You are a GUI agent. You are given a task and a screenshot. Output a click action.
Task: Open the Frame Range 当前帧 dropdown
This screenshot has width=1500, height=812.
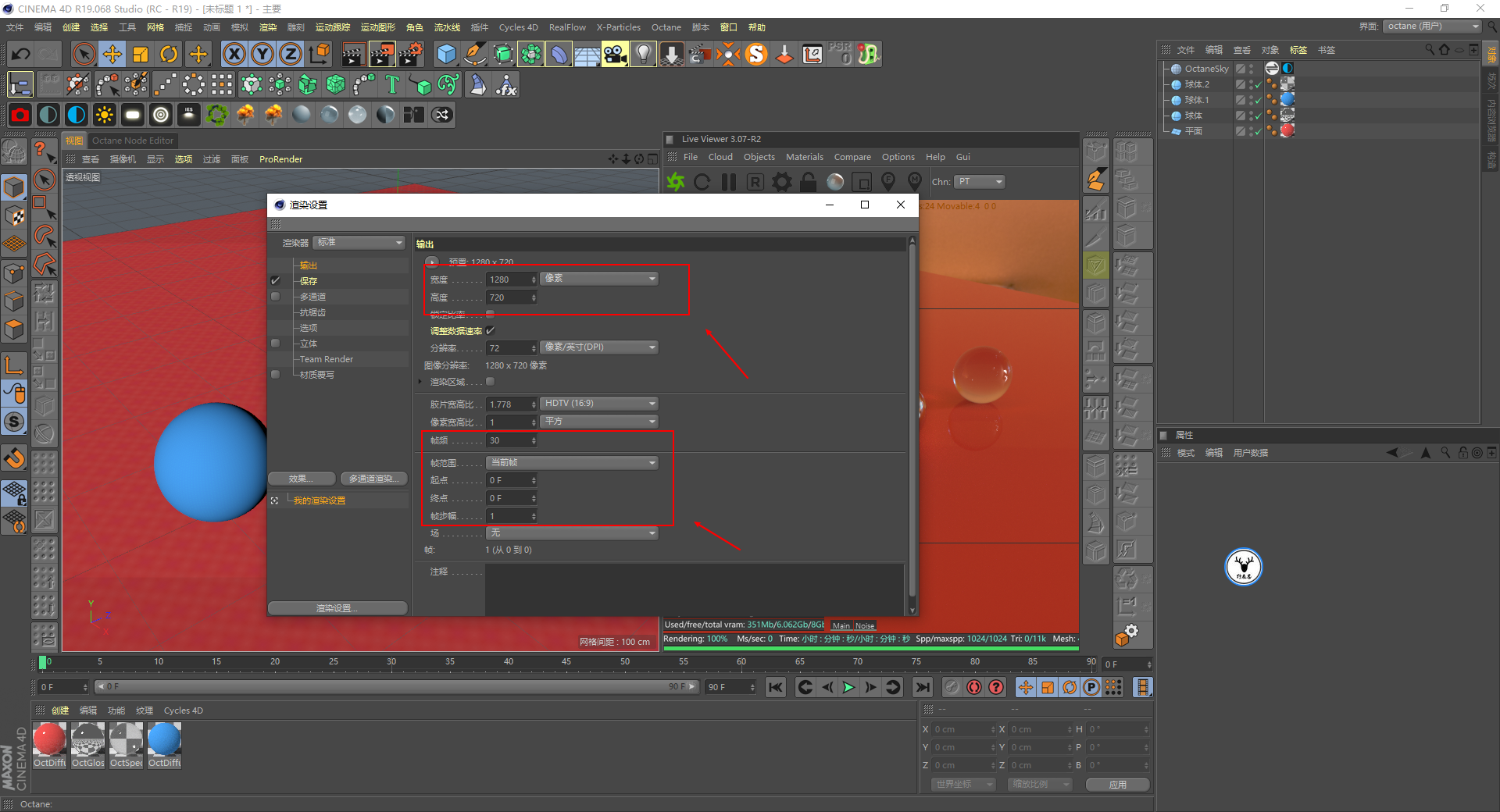[x=572, y=463]
